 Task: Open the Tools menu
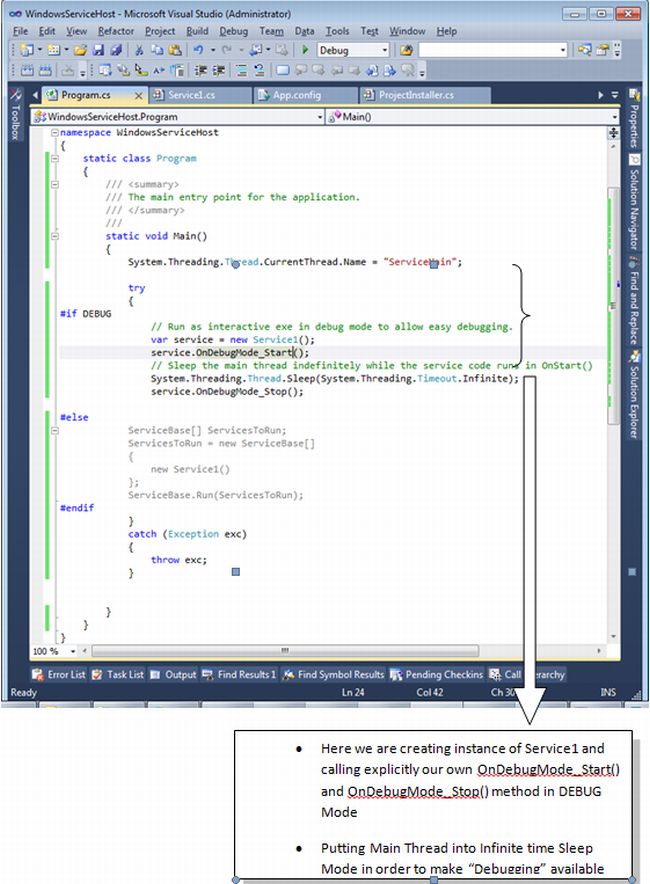(337, 31)
